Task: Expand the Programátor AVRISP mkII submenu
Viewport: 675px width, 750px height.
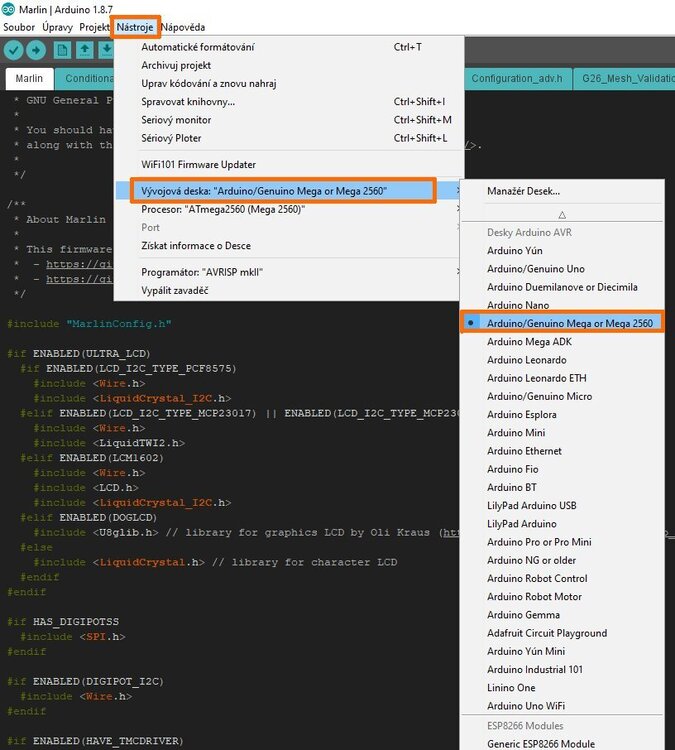Action: point(289,272)
